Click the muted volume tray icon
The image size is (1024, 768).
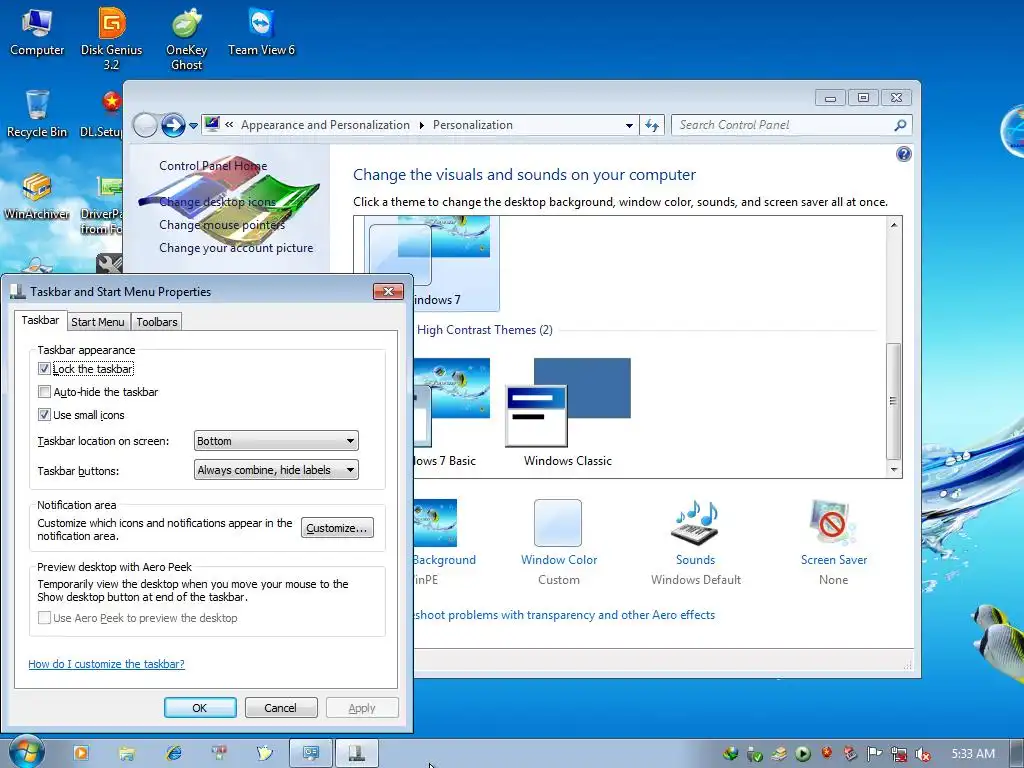click(x=923, y=754)
